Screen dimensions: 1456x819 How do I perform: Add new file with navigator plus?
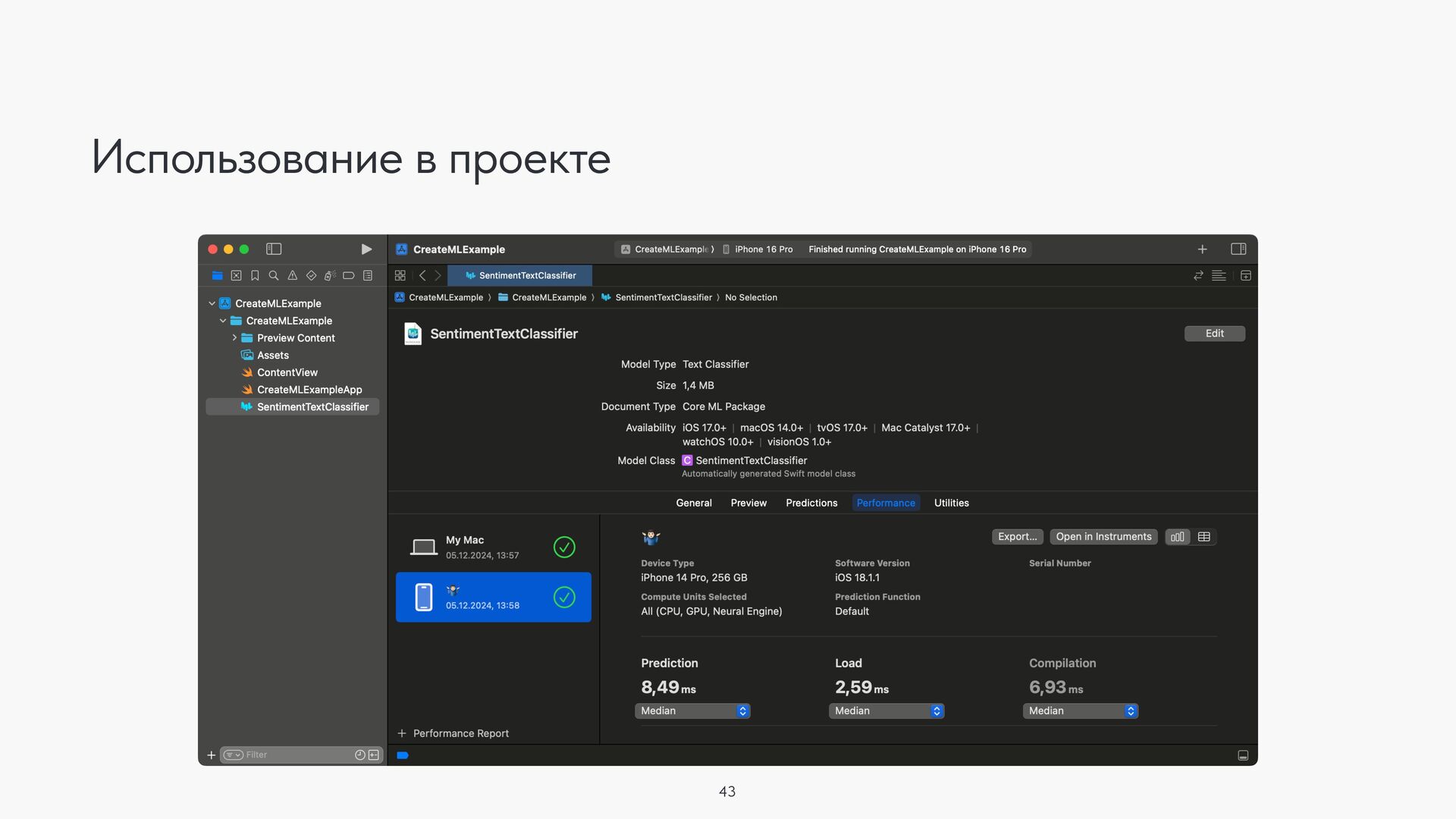pos(211,755)
